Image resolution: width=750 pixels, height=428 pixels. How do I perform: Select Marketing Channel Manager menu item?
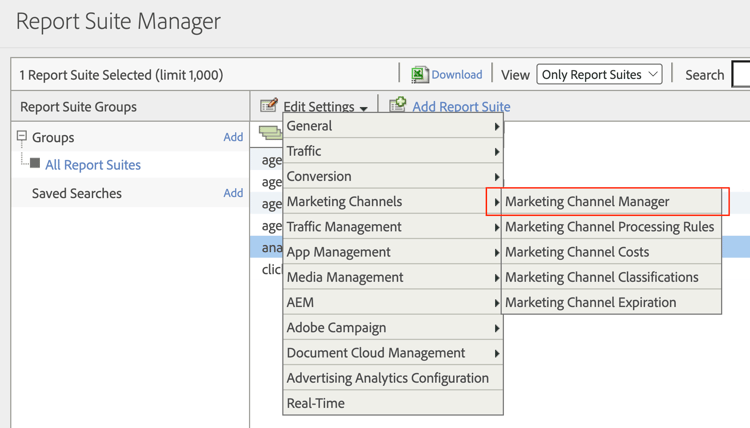tap(587, 201)
